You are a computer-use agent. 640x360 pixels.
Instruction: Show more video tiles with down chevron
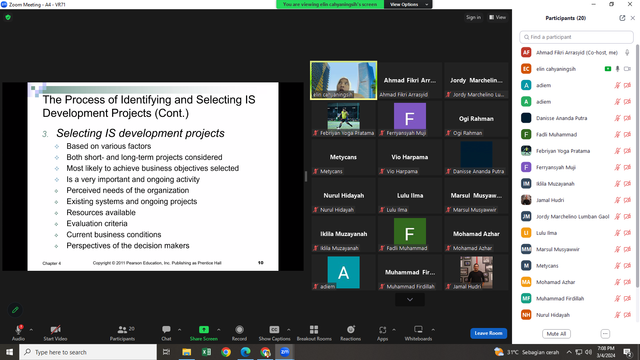pyautogui.click(x=410, y=300)
